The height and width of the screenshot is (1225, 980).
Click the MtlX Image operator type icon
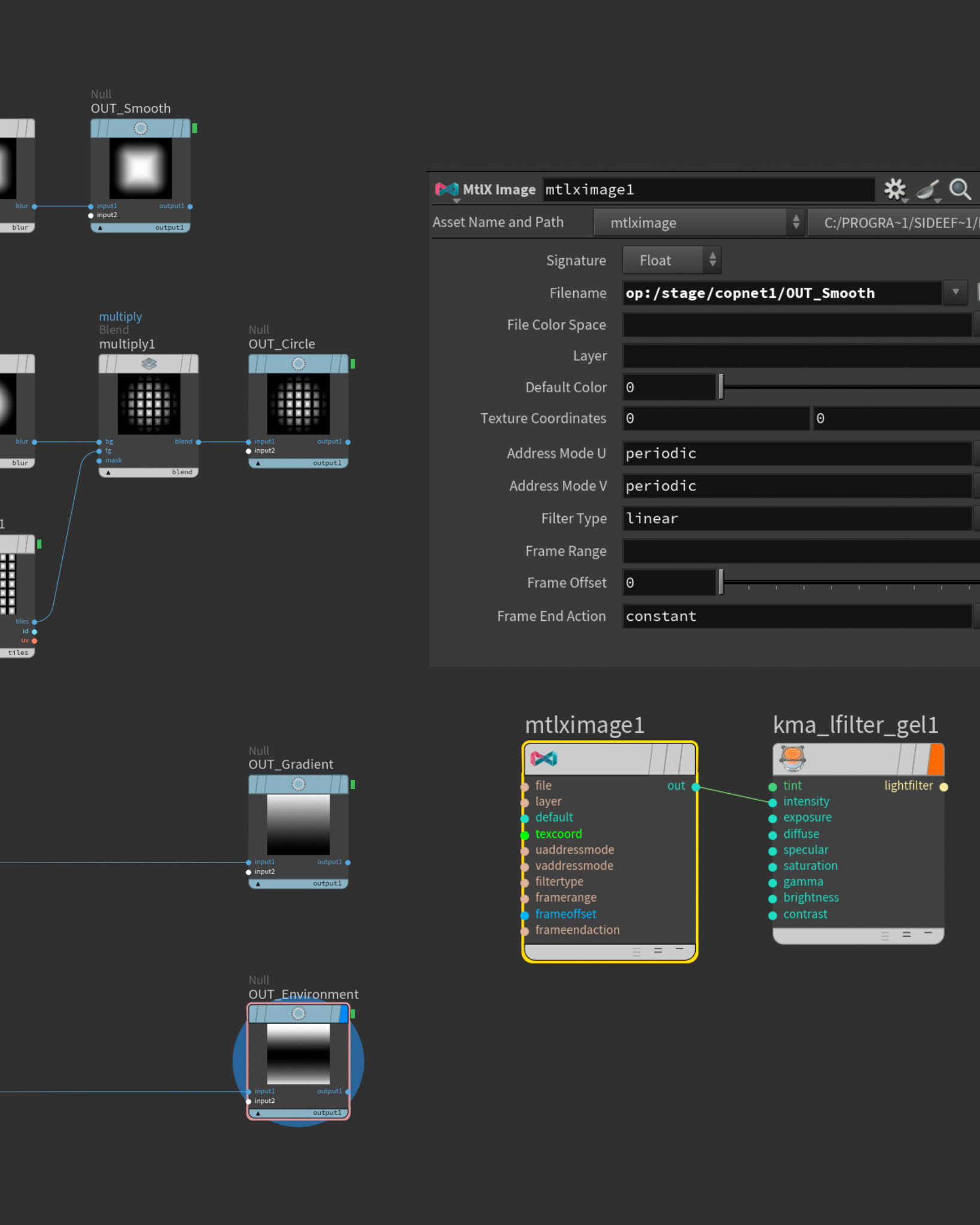coord(446,190)
